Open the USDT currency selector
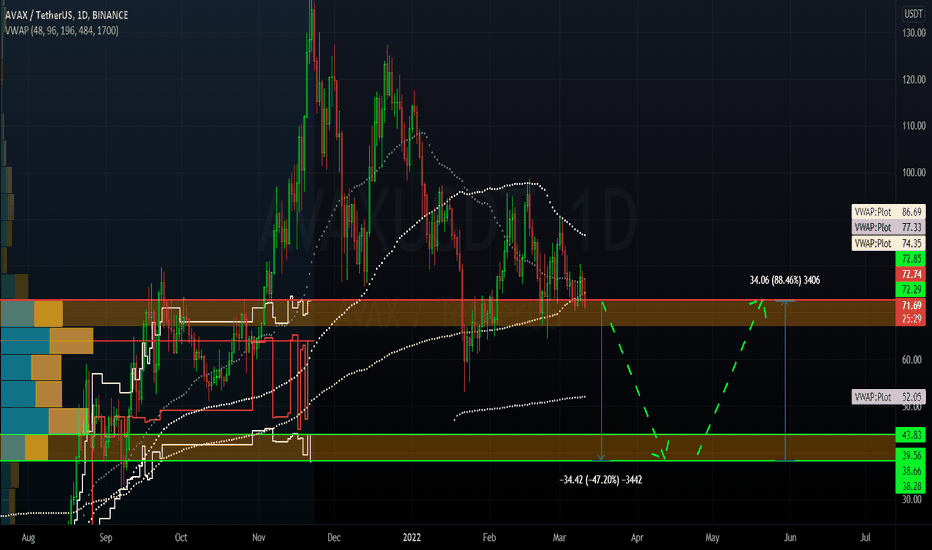The height and width of the screenshot is (550, 932). tap(913, 14)
